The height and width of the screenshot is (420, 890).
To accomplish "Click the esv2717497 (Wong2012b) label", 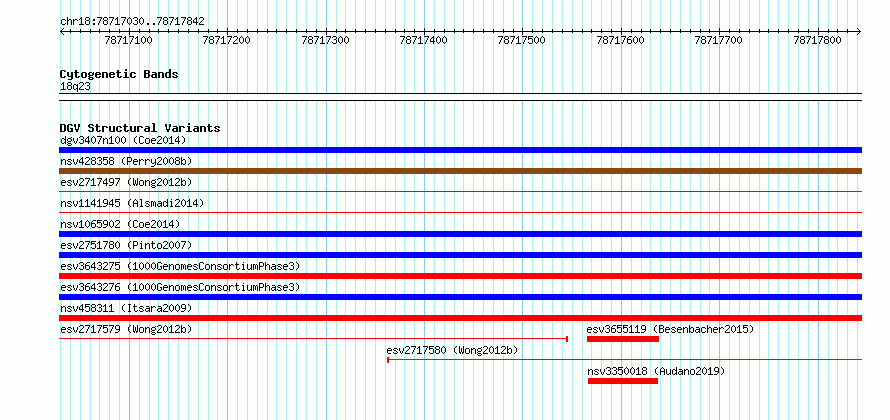I will click(x=126, y=182).
